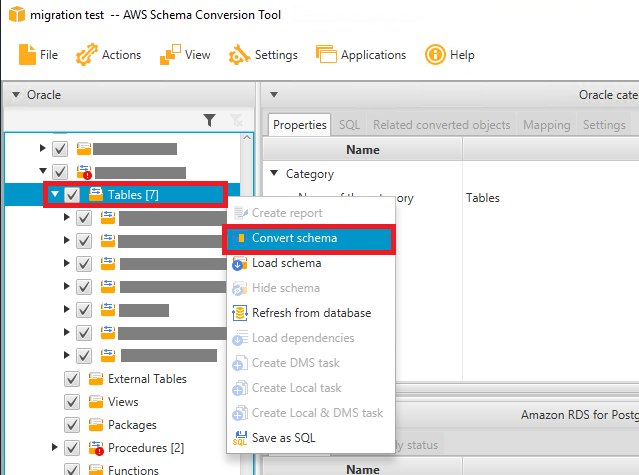
Task: Click the Procedures [2] error icon
Action: click(x=97, y=448)
